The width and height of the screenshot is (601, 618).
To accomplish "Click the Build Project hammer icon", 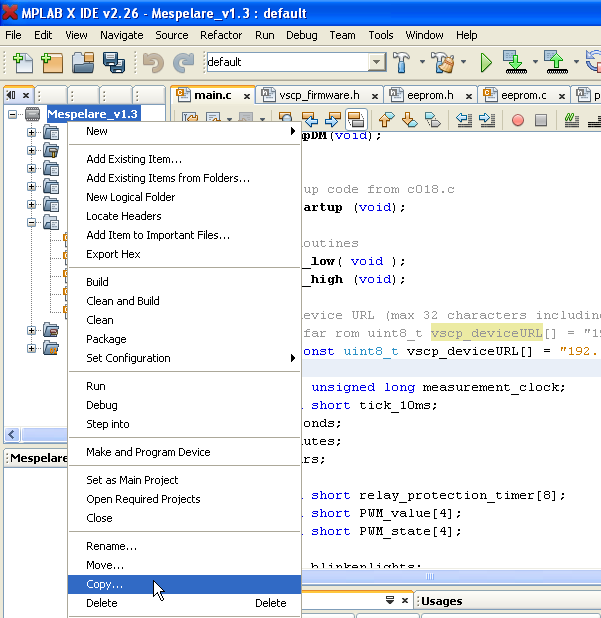I will click(x=403, y=62).
